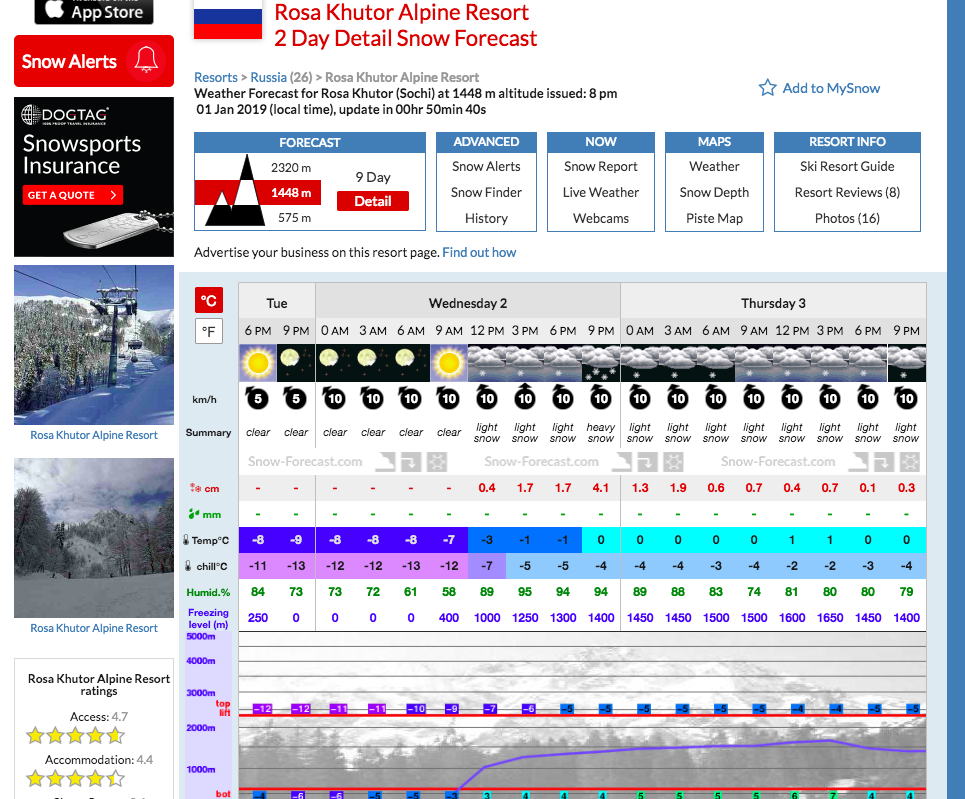The height and width of the screenshot is (799, 965).
Task: Click the humidity value 61
Action: point(410,592)
